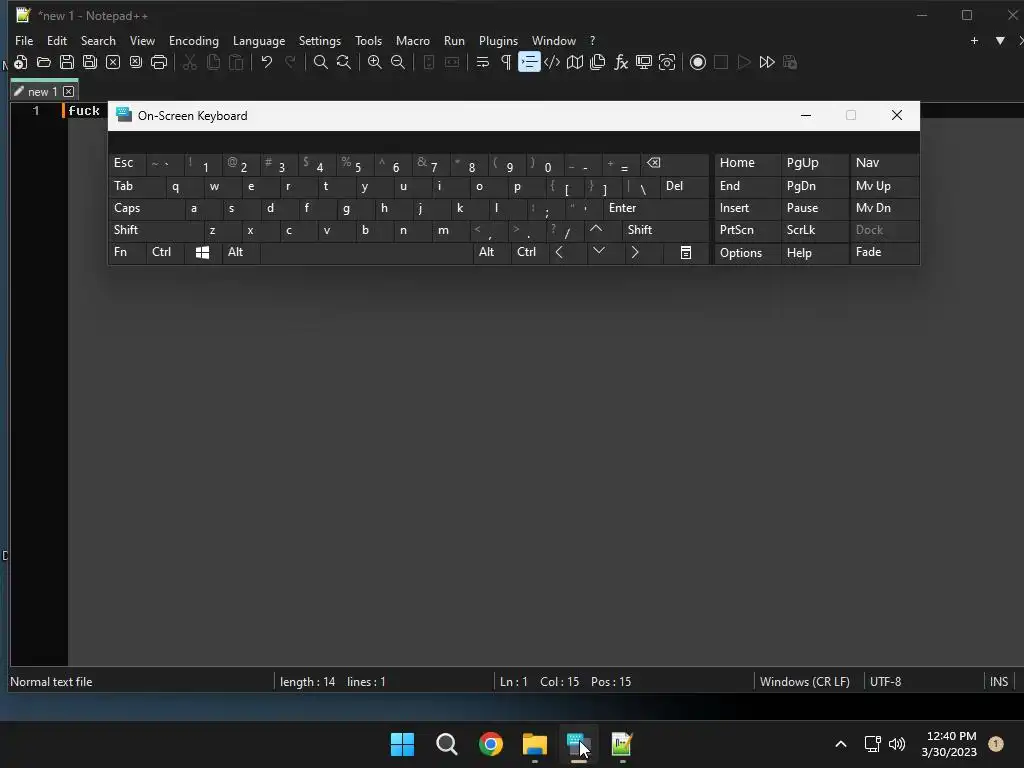1024x768 pixels.
Task: Toggle Word Wrap in the toolbar
Action: pyautogui.click(x=483, y=62)
